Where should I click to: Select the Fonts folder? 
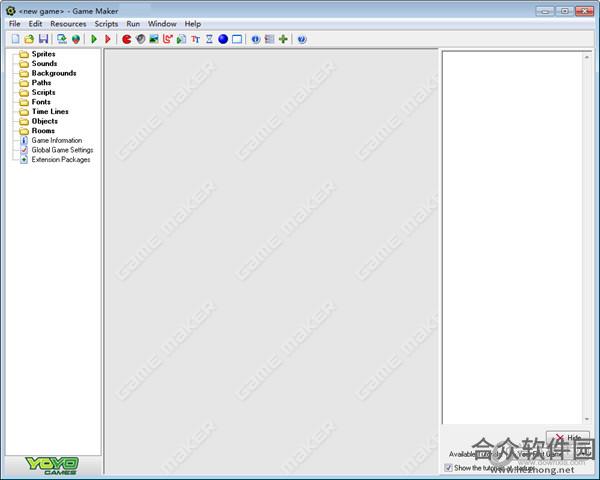pyautogui.click(x=41, y=102)
